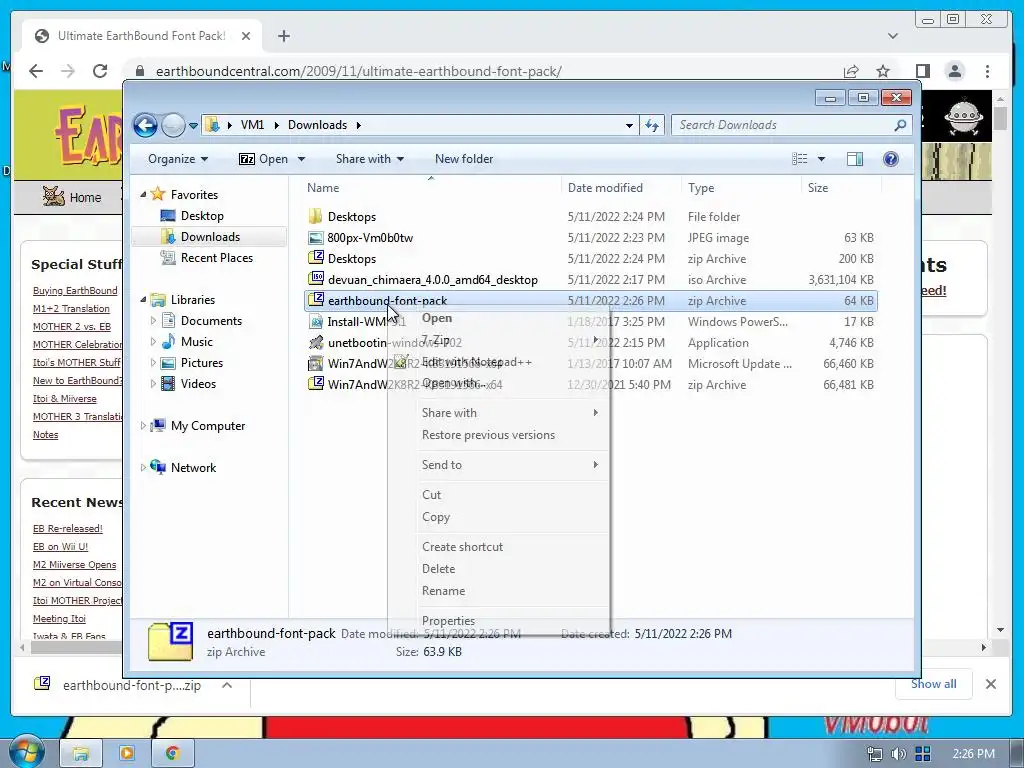
Task: Select the Win7AndW2K8R2 Microsoft Update file icon
Action: tap(315, 363)
